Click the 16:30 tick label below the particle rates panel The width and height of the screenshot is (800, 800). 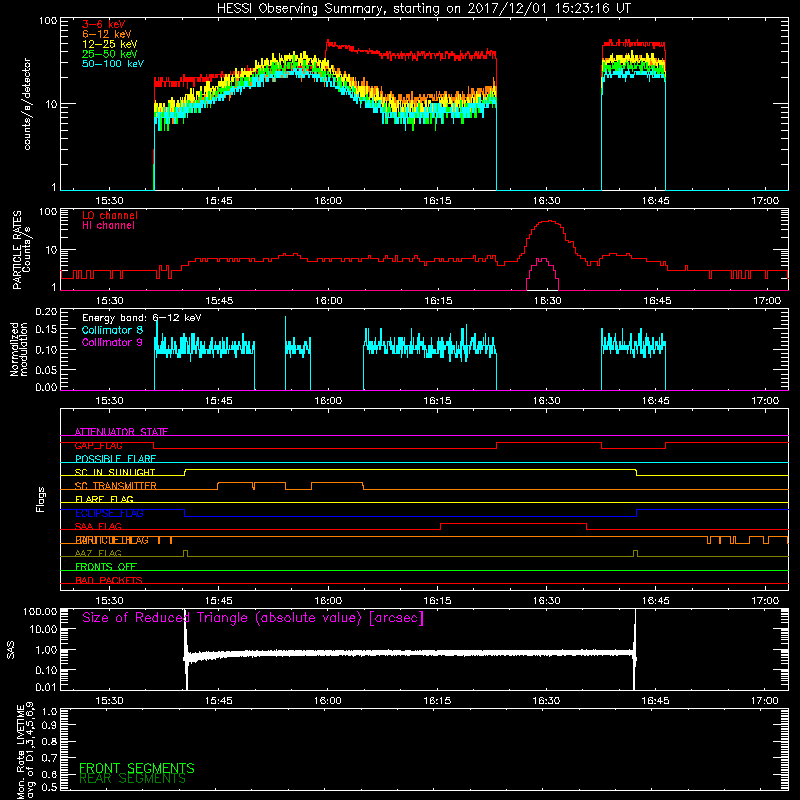(547, 301)
